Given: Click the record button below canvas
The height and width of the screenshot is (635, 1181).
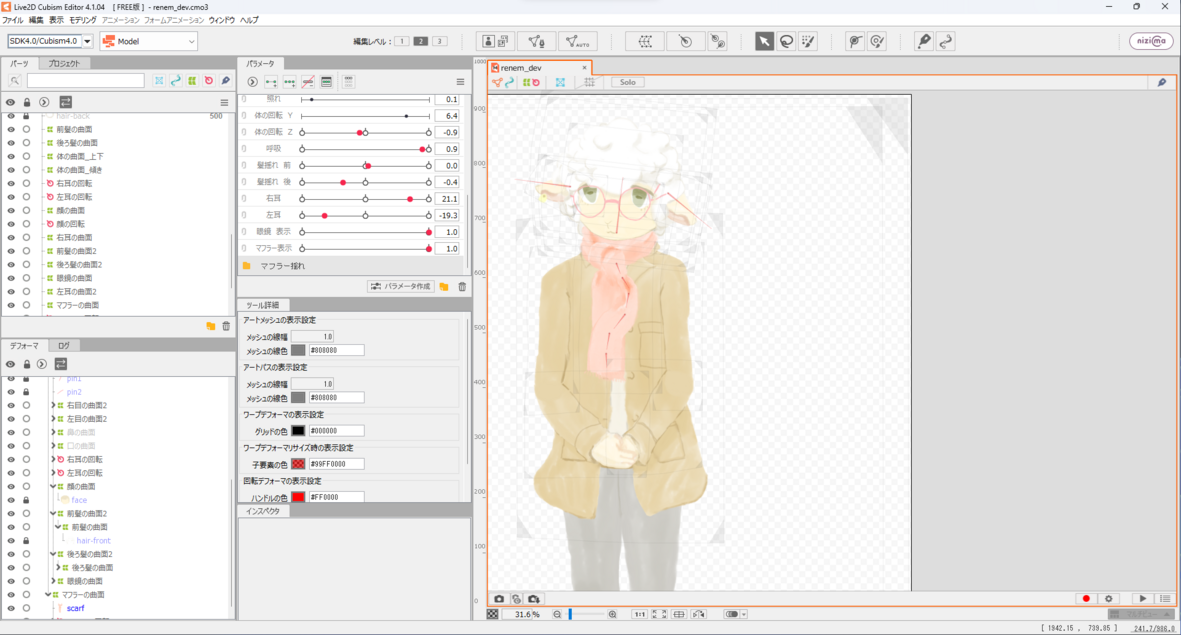Looking at the screenshot, I should pos(1086,599).
